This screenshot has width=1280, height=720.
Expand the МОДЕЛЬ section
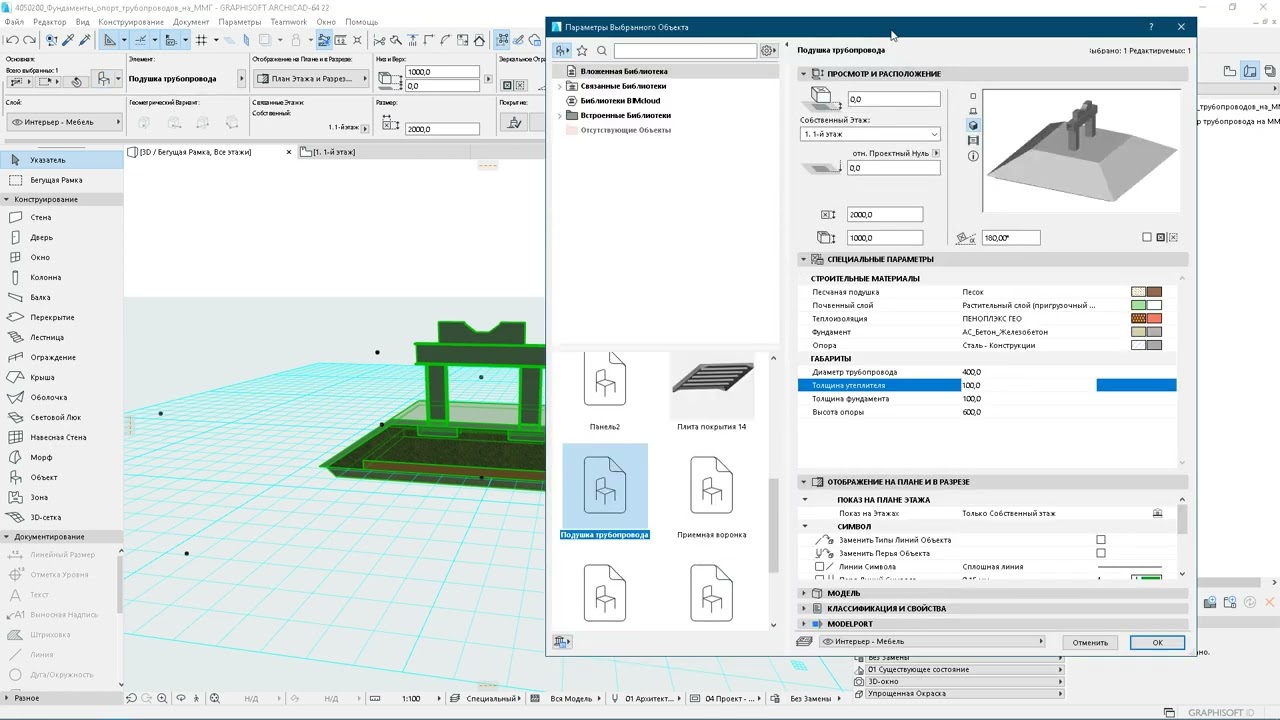pyautogui.click(x=803, y=593)
